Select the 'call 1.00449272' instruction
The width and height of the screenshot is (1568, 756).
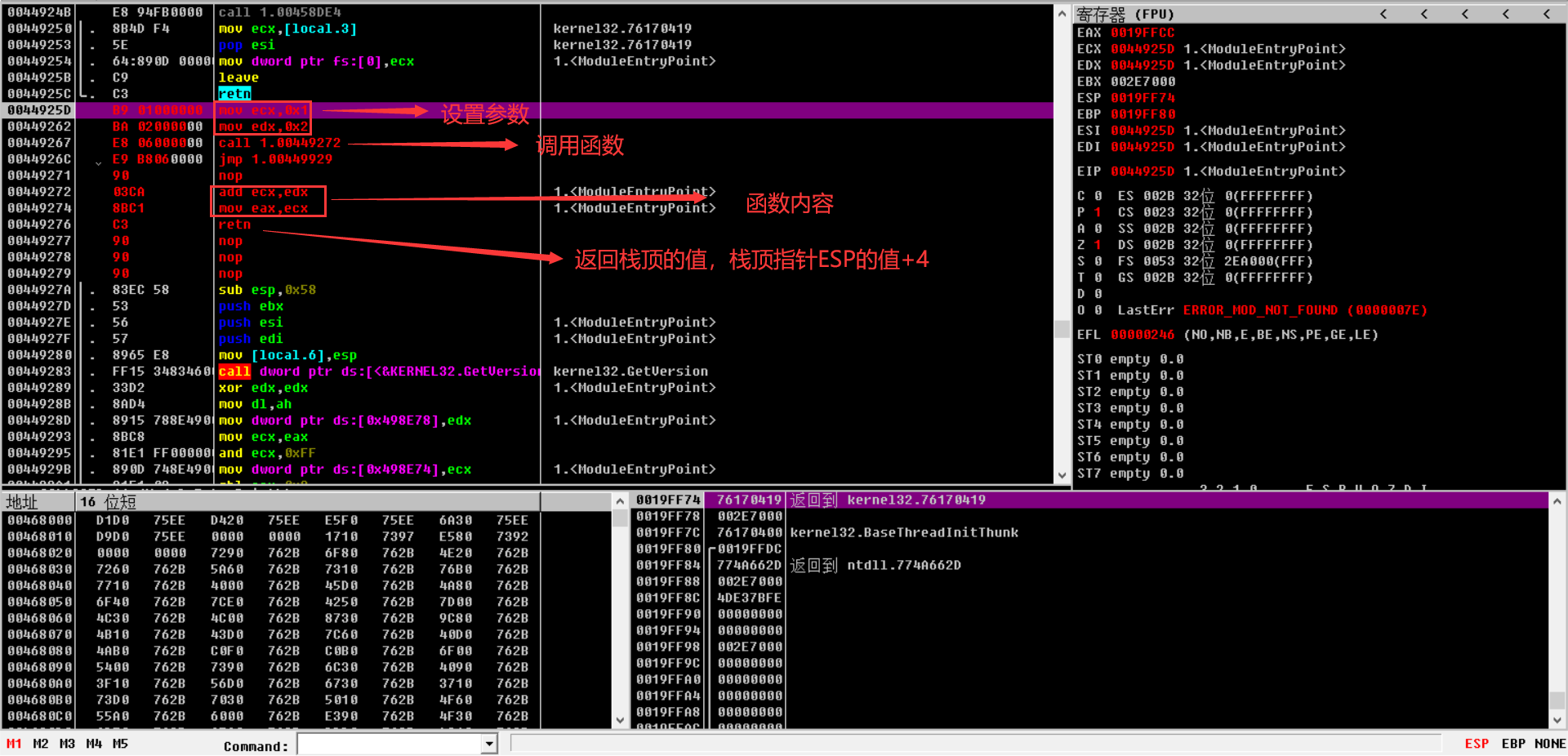(x=279, y=143)
